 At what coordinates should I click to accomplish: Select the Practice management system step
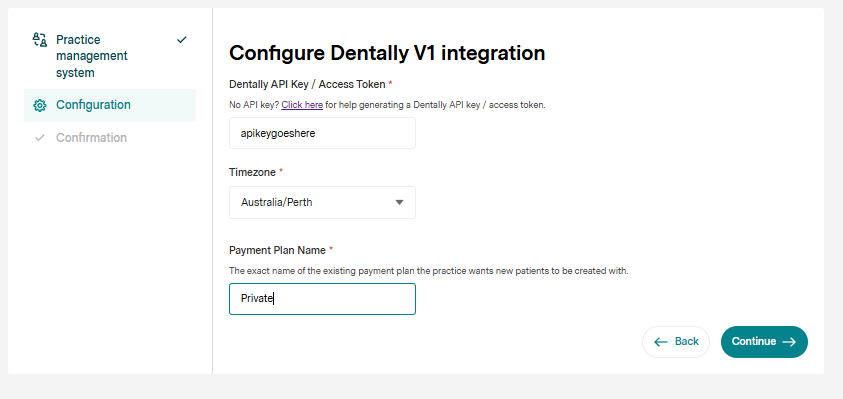110,56
